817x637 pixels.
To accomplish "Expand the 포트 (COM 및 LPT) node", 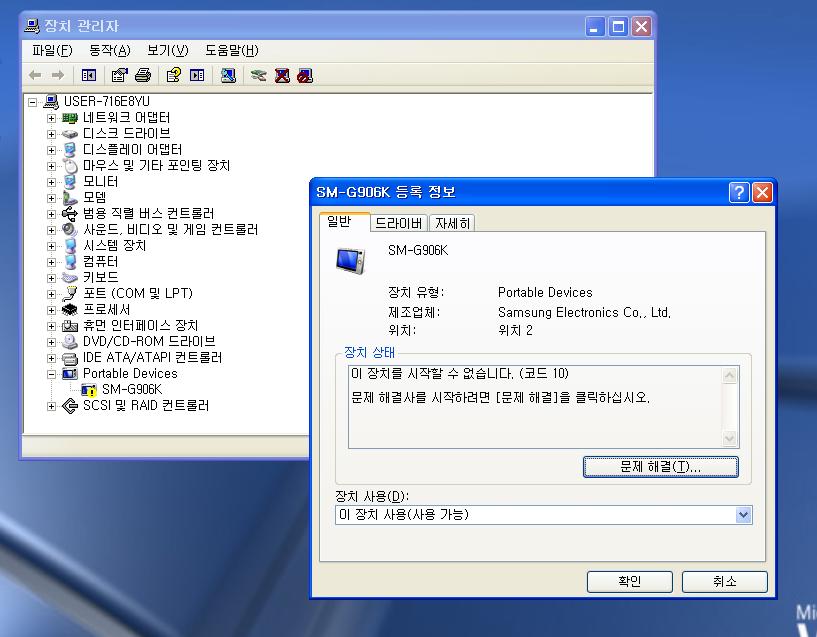I will pos(51,294).
